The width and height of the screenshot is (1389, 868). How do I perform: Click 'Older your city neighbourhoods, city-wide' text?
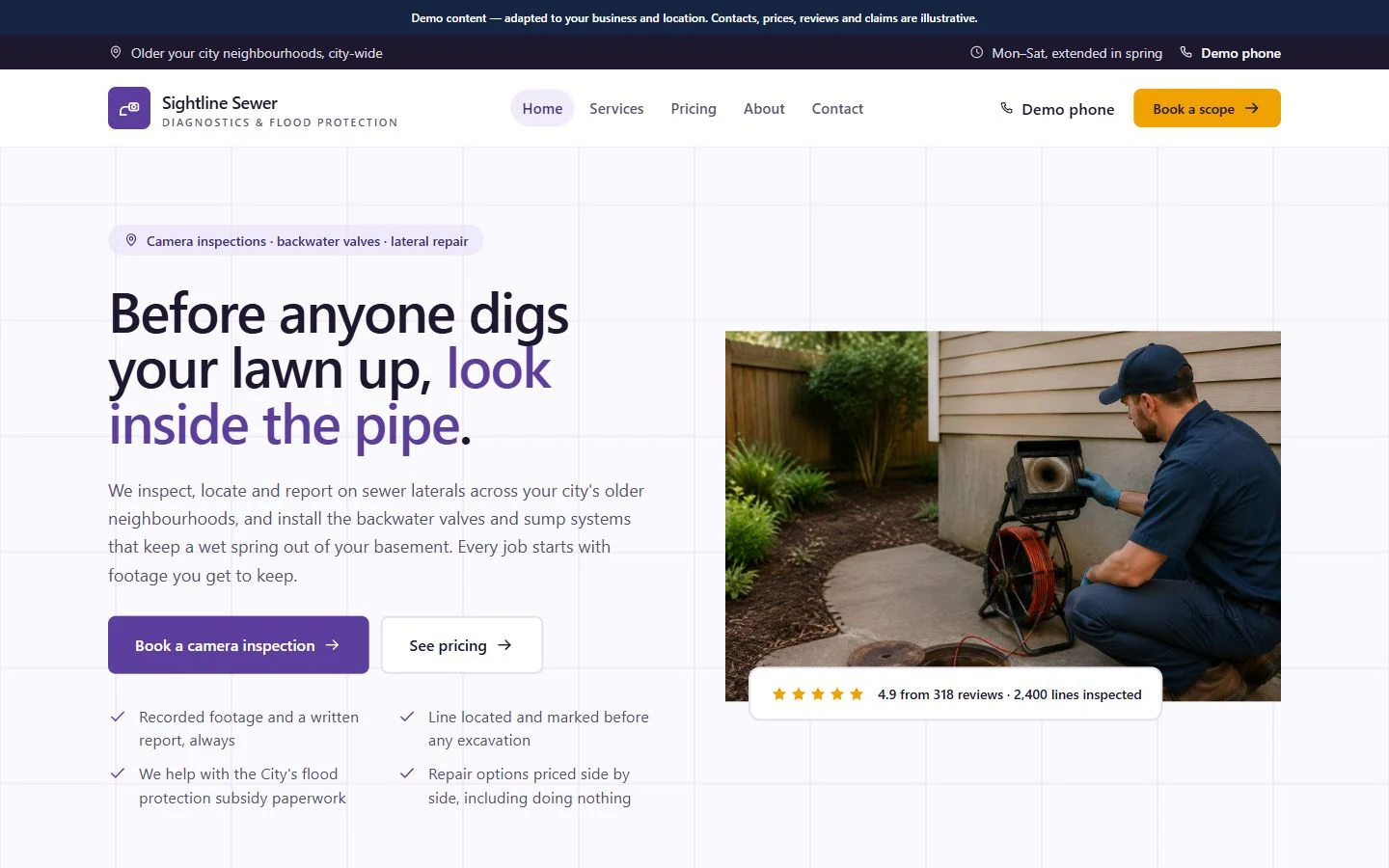[257, 53]
